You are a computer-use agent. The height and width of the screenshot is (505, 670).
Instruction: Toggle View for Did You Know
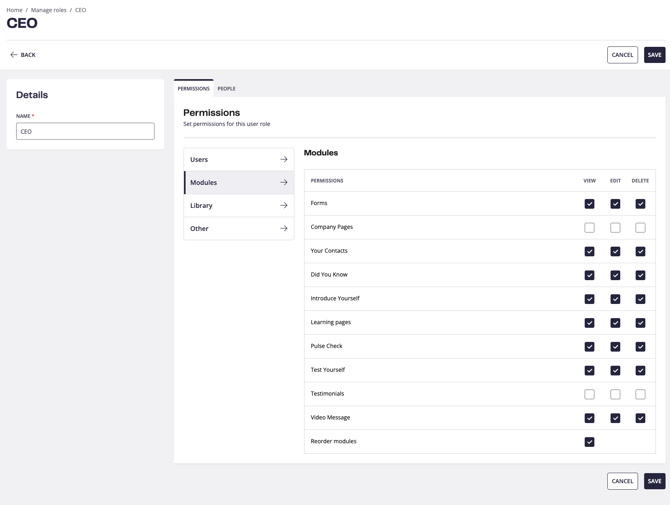point(589,275)
